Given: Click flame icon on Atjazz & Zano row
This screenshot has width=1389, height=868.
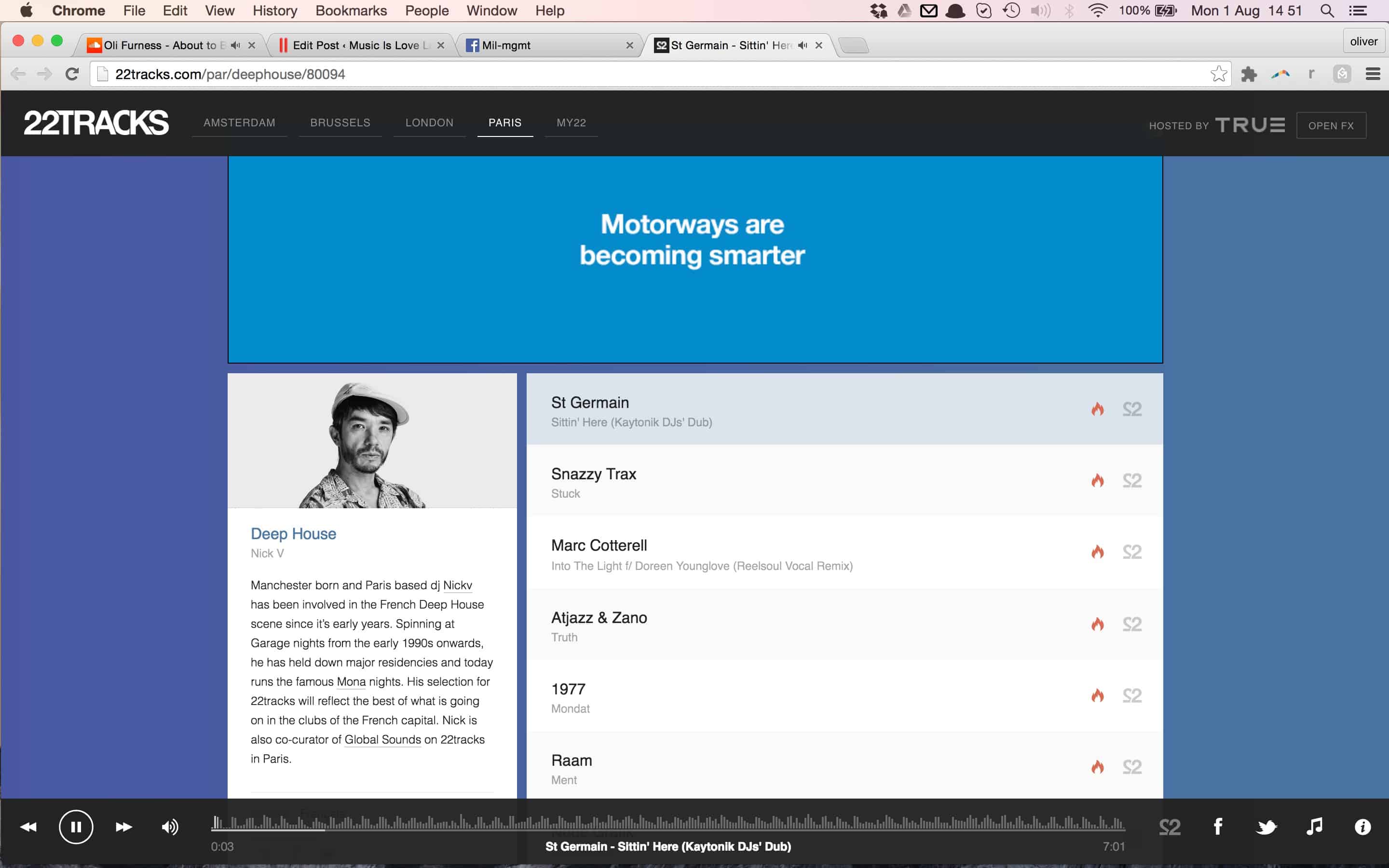Looking at the screenshot, I should [x=1097, y=624].
